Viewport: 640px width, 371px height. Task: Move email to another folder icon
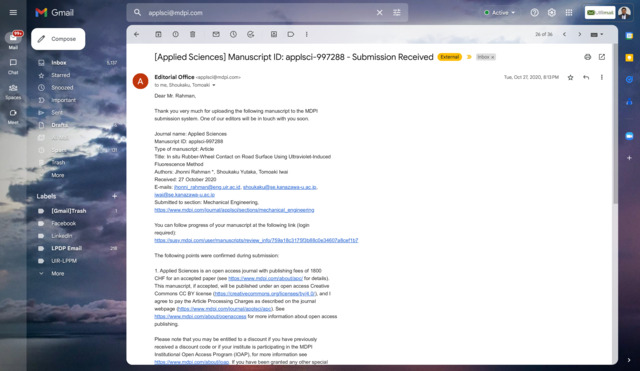pyautogui.click(x=274, y=35)
